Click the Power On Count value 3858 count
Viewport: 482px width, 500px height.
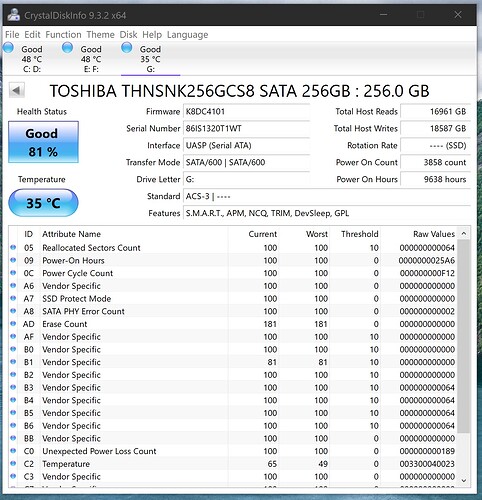click(435, 162)
